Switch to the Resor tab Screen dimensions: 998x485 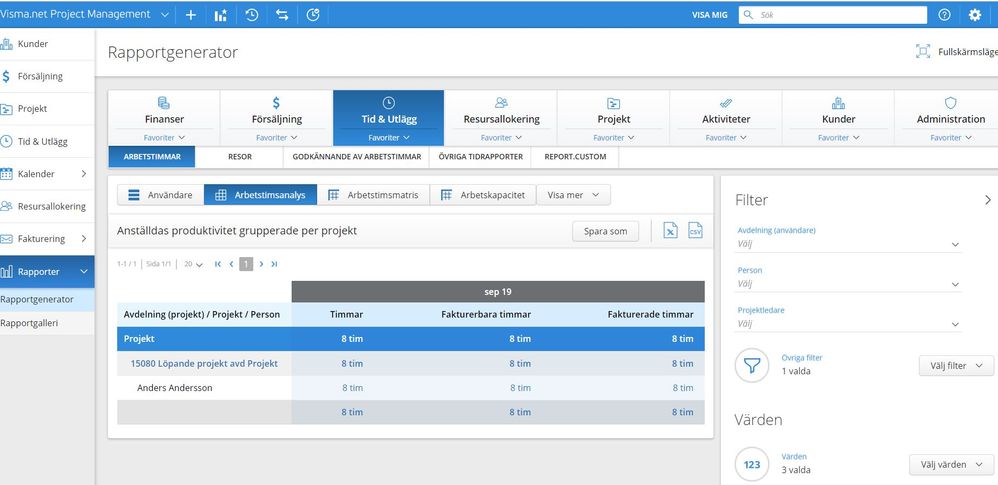(239, 157)
